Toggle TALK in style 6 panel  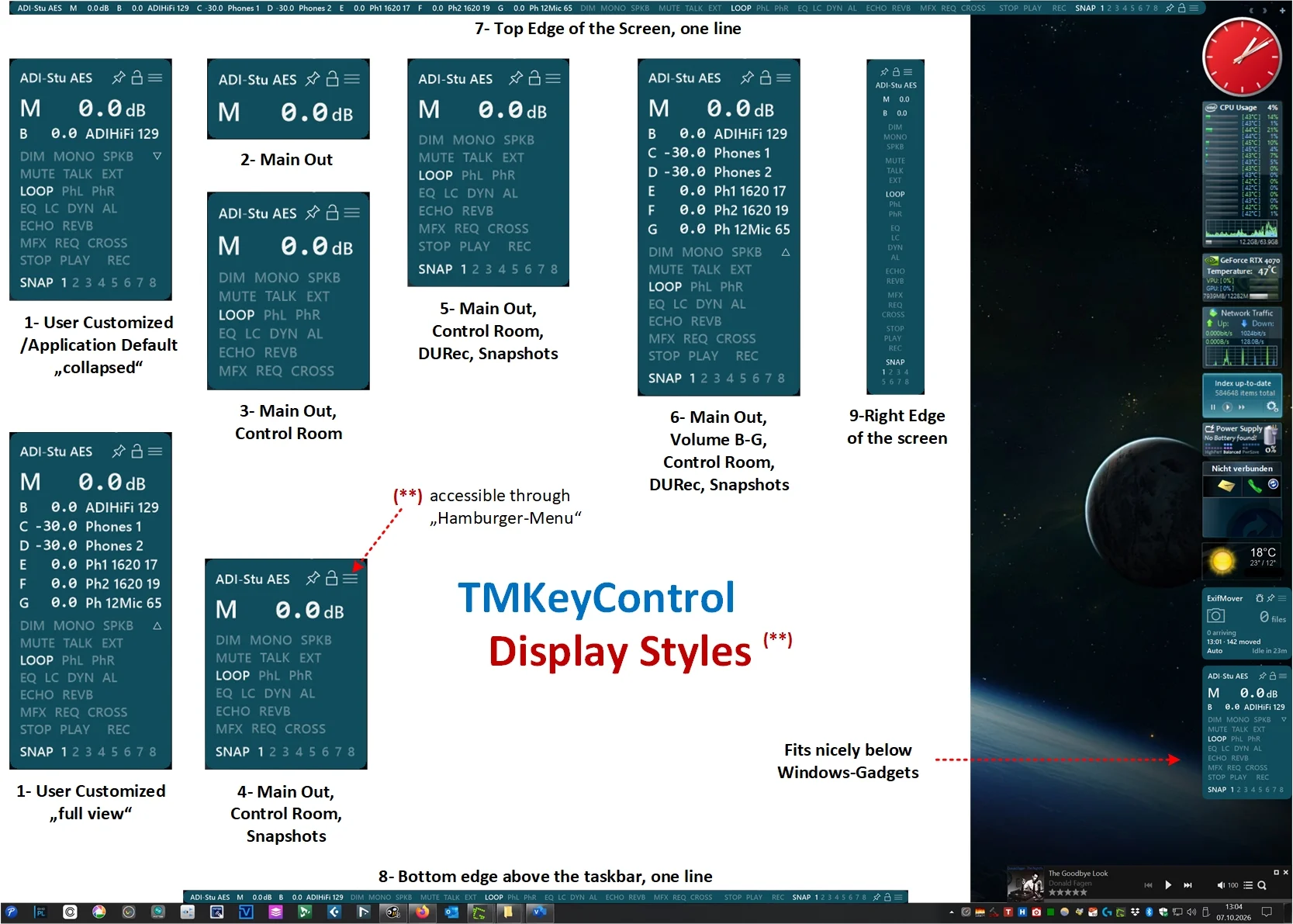(x=707, y=269)
